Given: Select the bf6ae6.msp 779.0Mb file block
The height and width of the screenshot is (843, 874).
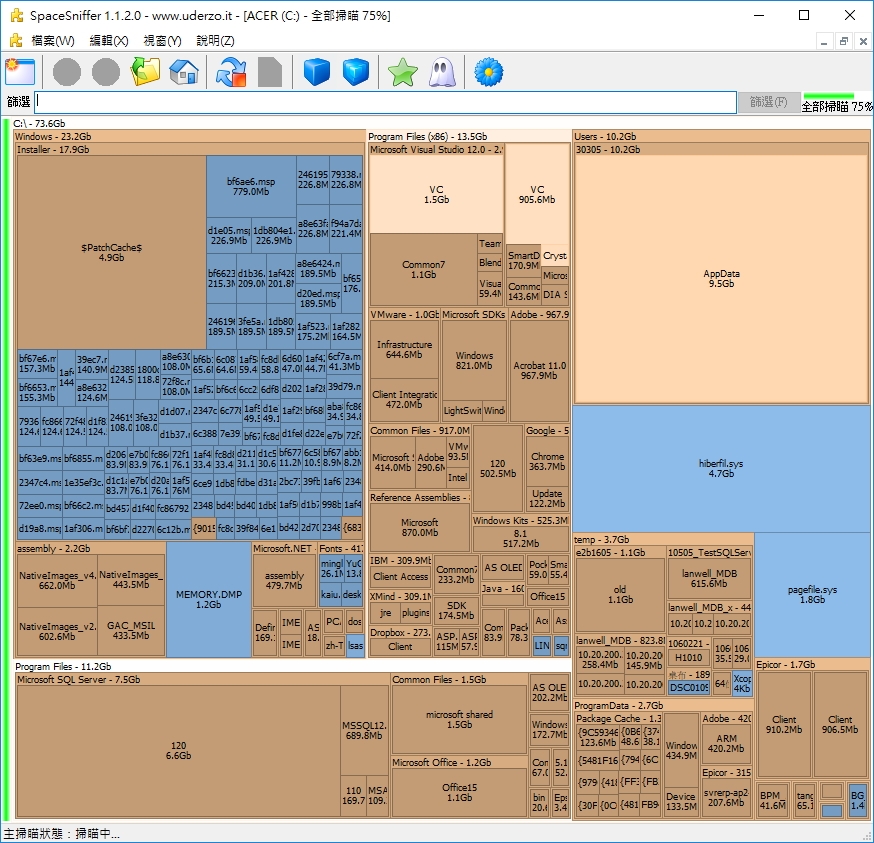Looking at the screenshot, I should pos(251,187).
